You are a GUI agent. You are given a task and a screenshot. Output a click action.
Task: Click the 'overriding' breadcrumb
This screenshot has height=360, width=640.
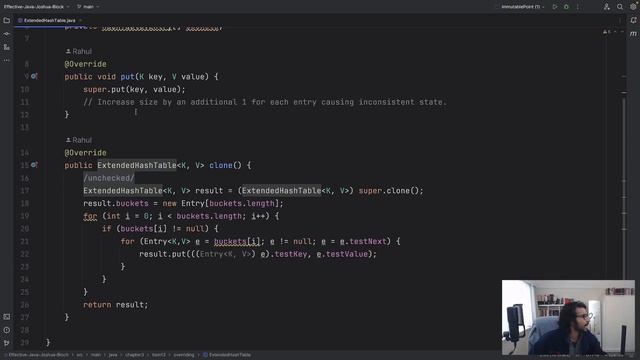point(184,355)
